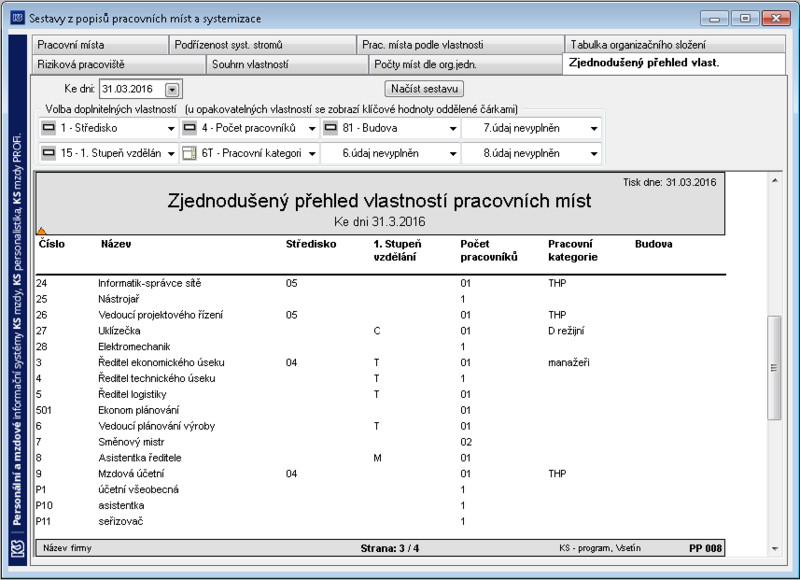Click the report scrollbar down arrow

pos(774,549)
